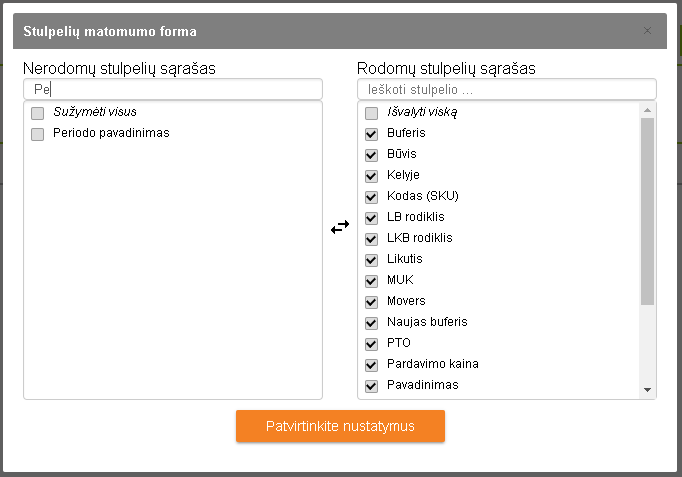Uncheck the Movers column
The image size is (682, 477).
pyautogui.click(x=372, y=302)
